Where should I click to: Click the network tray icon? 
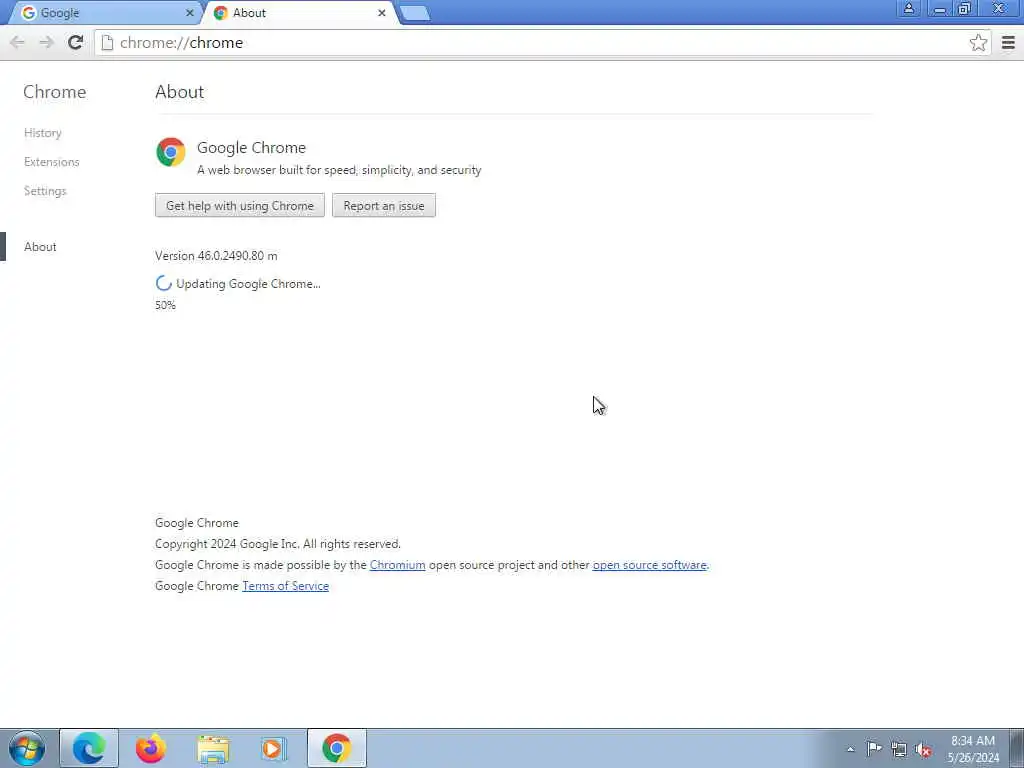click(x=899, y=749)
